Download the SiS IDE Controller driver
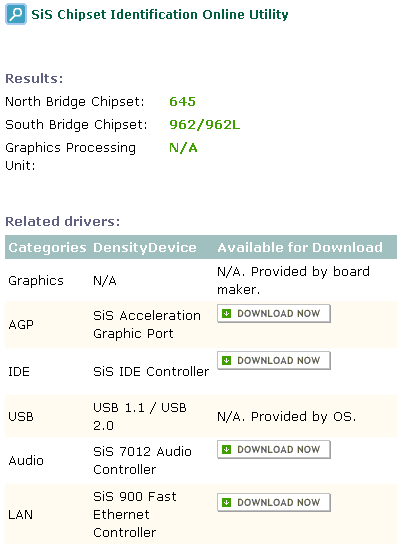The width and height of the screenshot is (403, 549). click(273, 360)
